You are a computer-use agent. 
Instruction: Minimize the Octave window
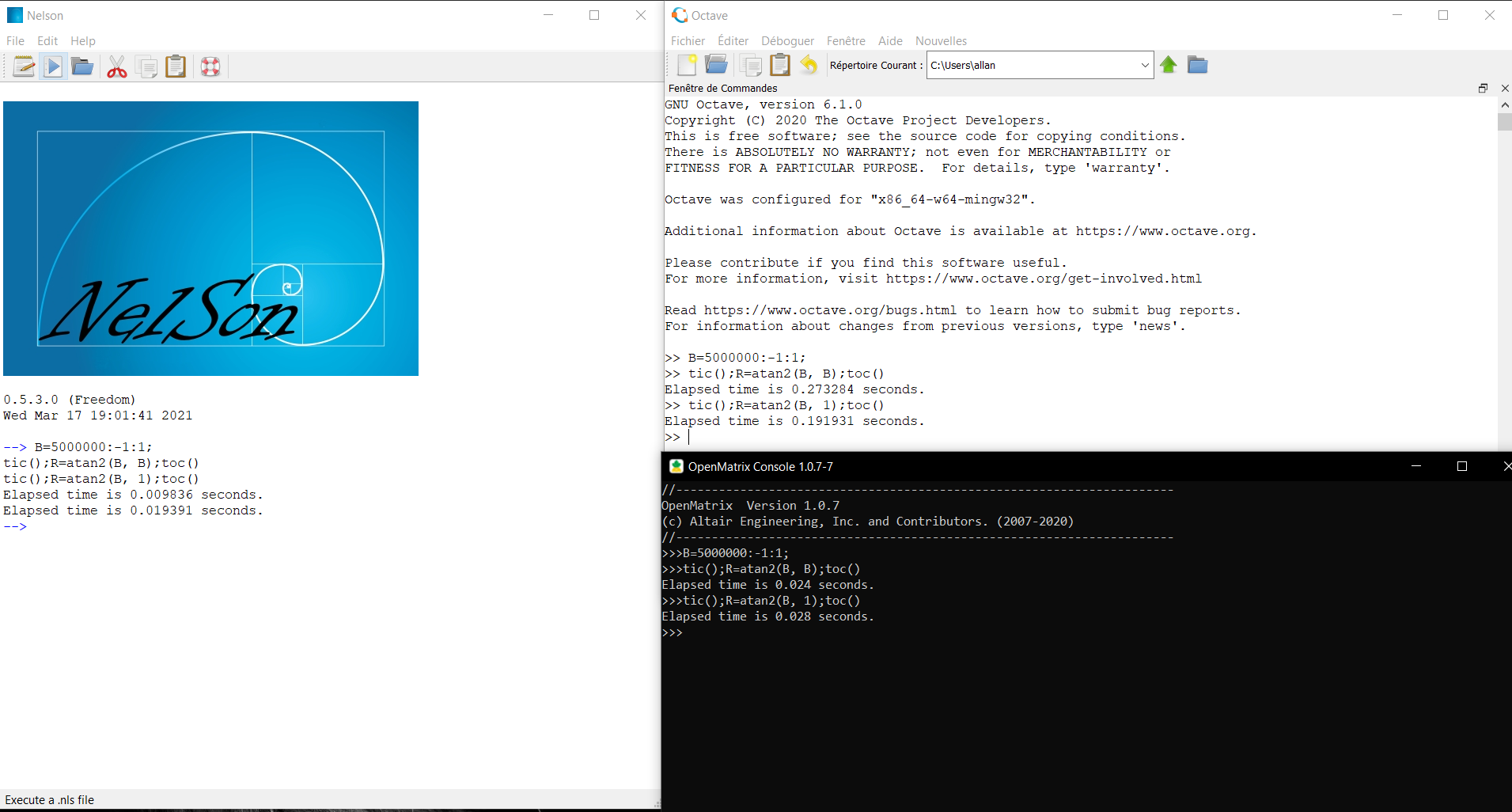click(x=1397, y=15)
